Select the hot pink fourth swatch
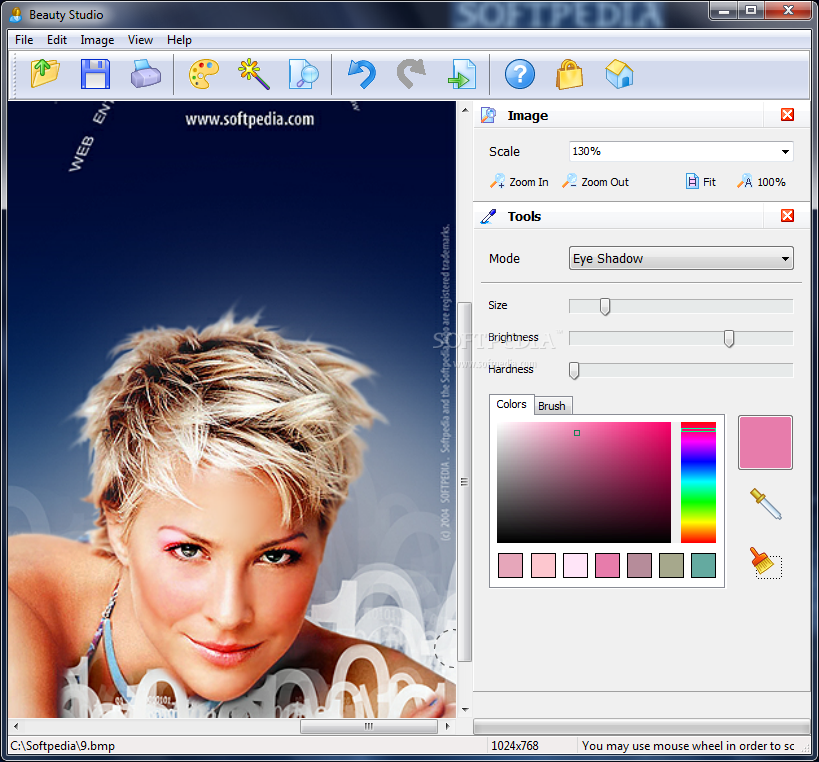 [607, 566]
